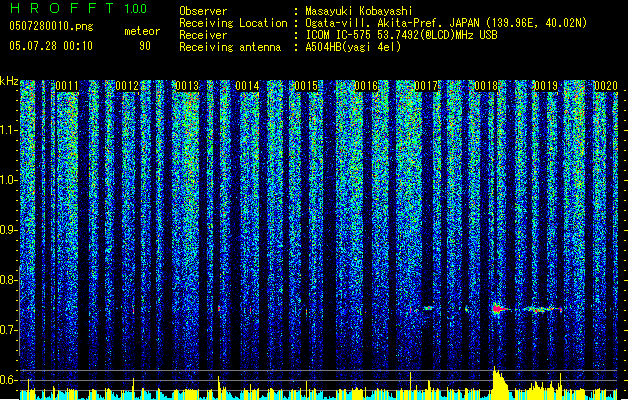
Task: Click the Receiving Location label
Action: (x=233, y=23)
